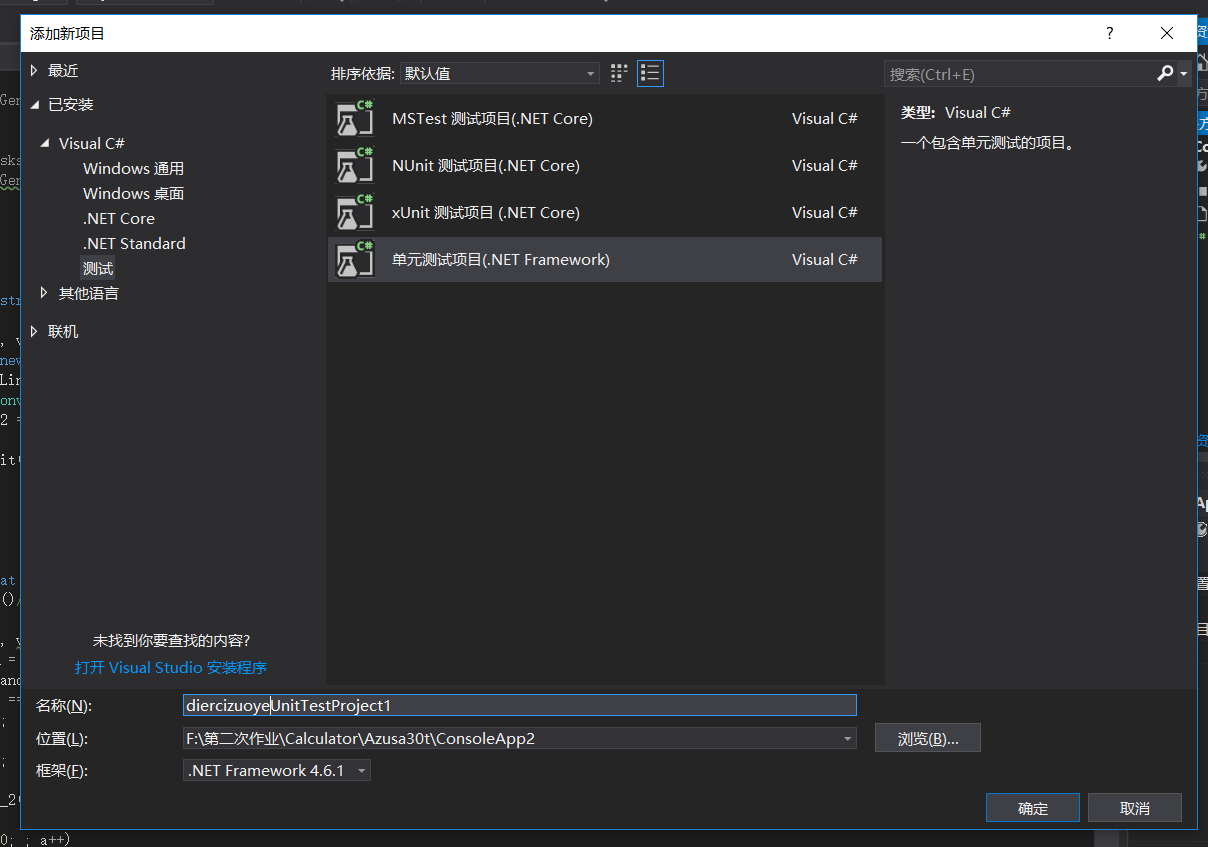The height and width of the screenshot is (847, 1208).
Task: Switch to small icons grid view
Action: 619,73
